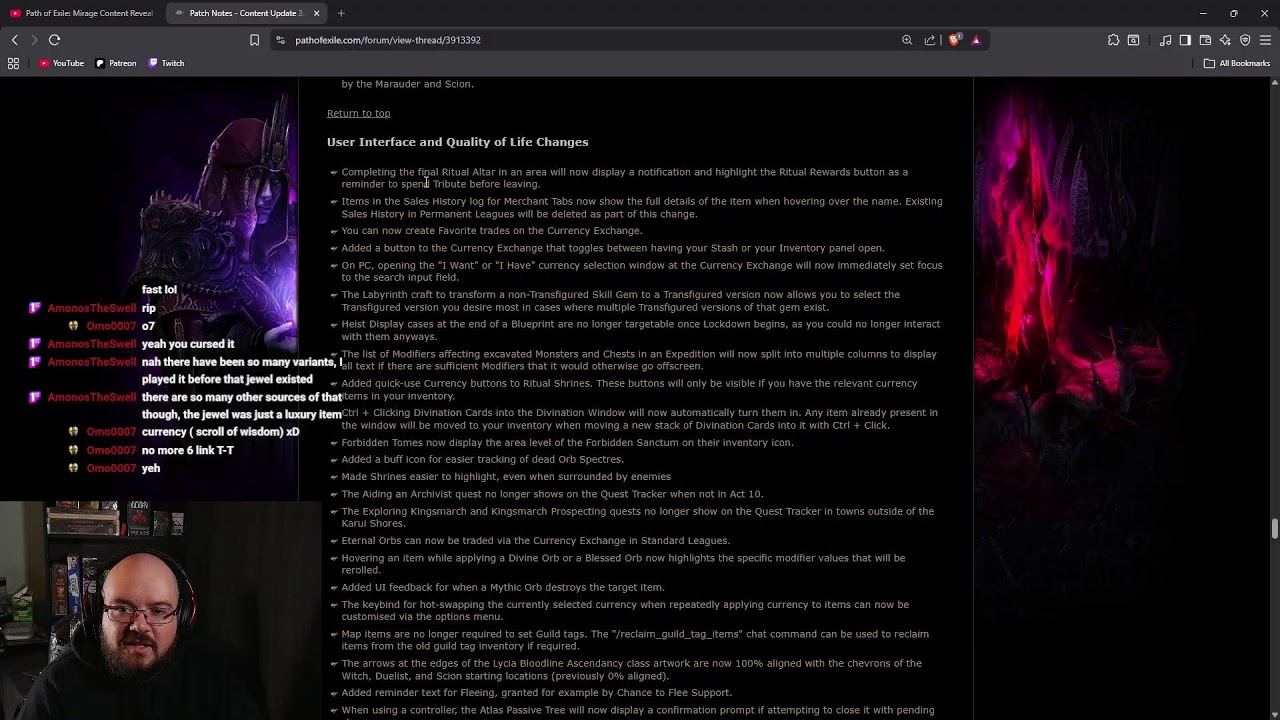The height and width of the screenshot is (720, 1280).
Task: Bookmark this page with the bookmark icon
Action: [x=254, y=40]
